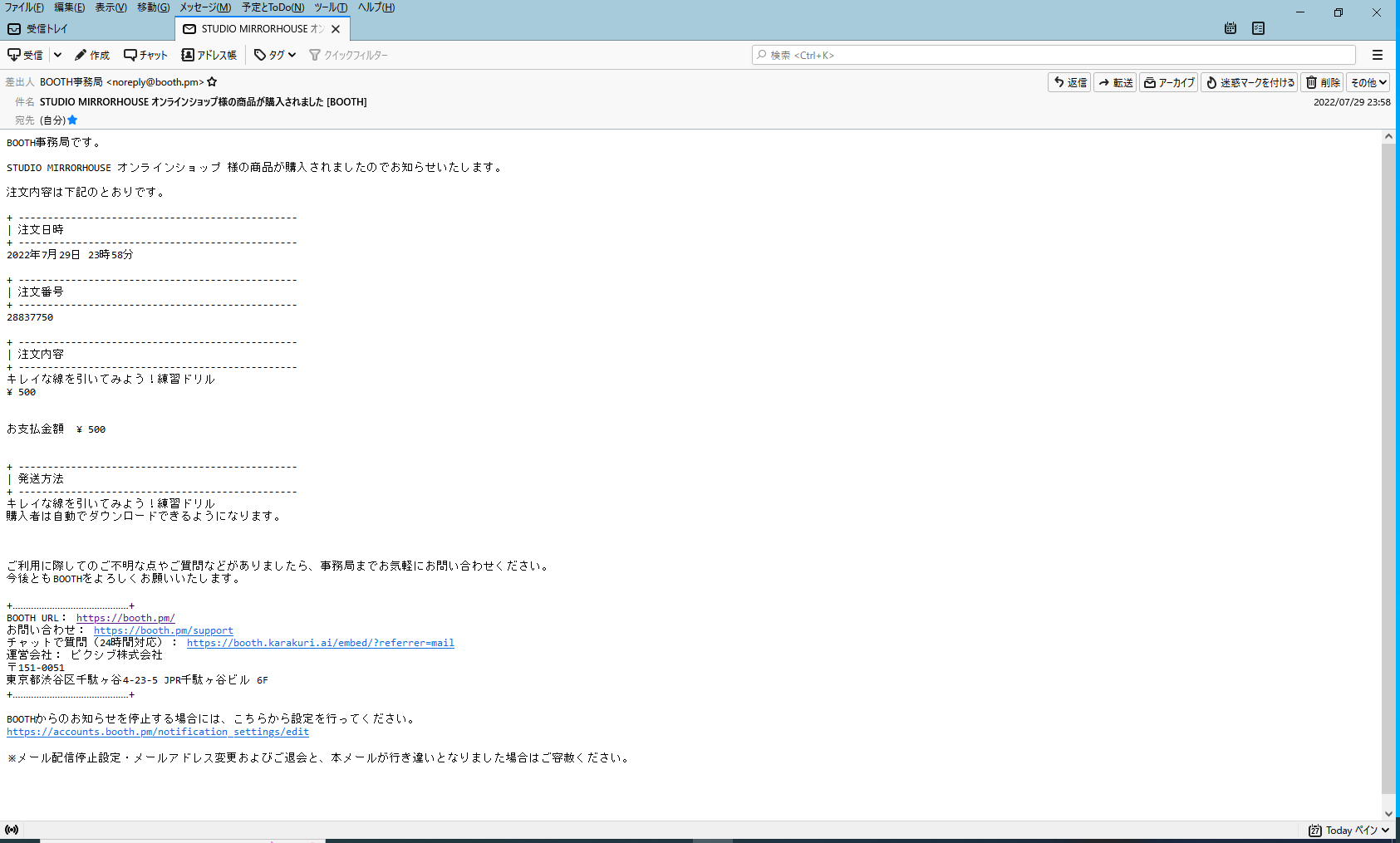
Task: Open the その他 more actions dropdown
Action: 1368,82
